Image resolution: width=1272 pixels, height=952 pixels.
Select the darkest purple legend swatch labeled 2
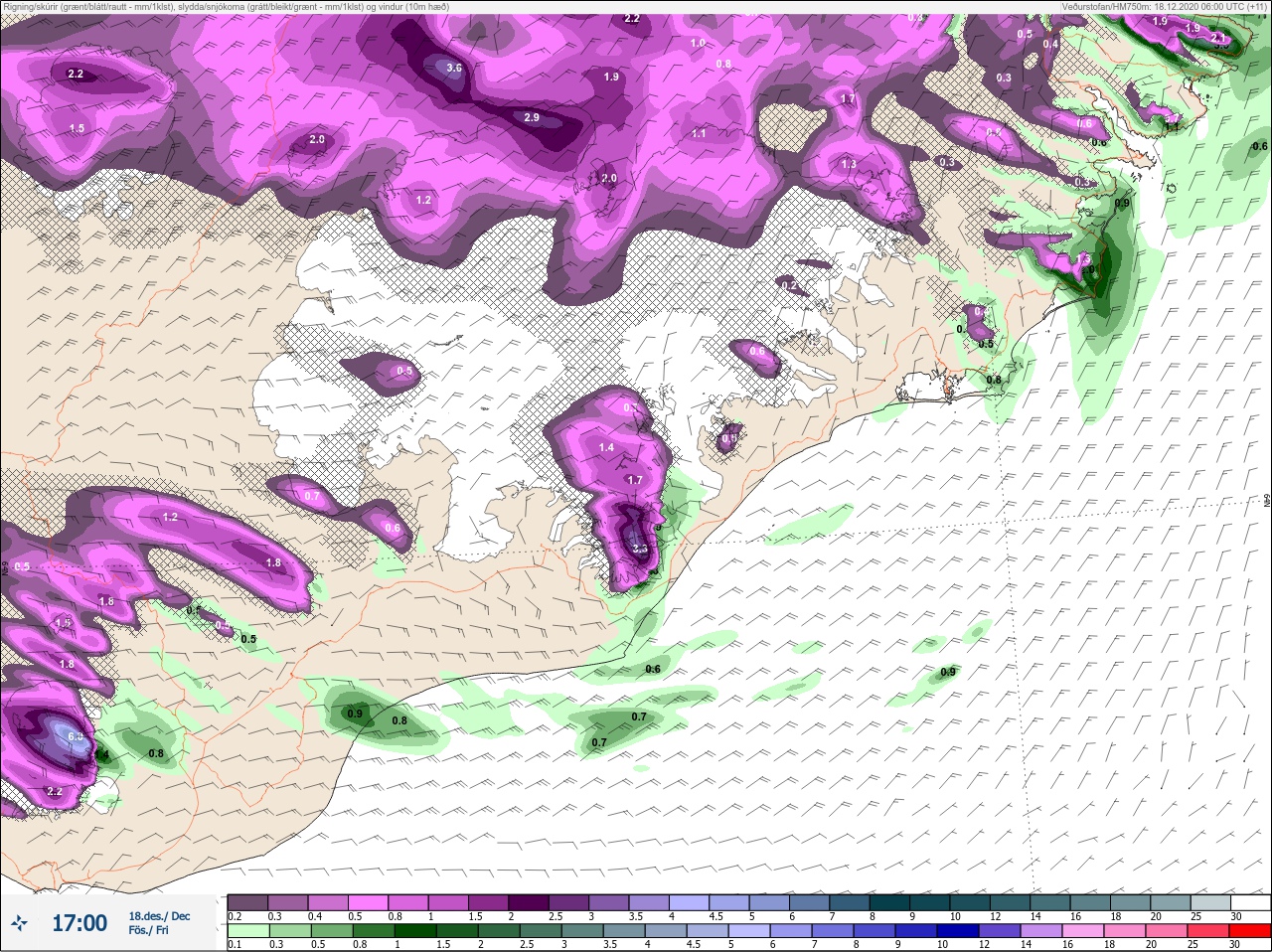tap(531, 902)
